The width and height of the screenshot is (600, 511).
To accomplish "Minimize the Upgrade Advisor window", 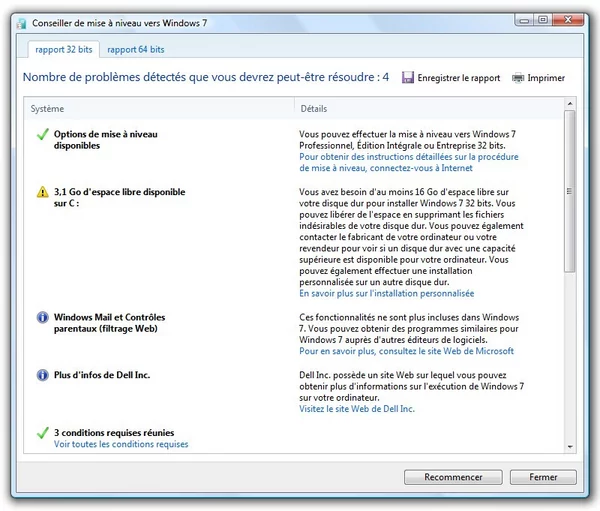I will click(x=525, y=20).
